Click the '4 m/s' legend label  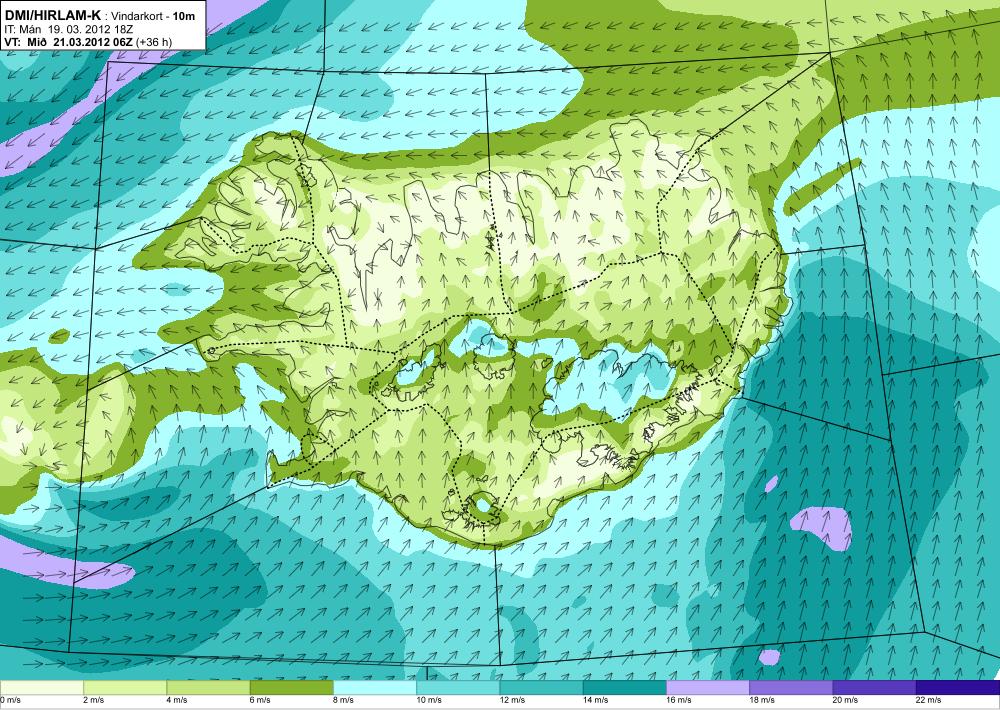point(177,700)
